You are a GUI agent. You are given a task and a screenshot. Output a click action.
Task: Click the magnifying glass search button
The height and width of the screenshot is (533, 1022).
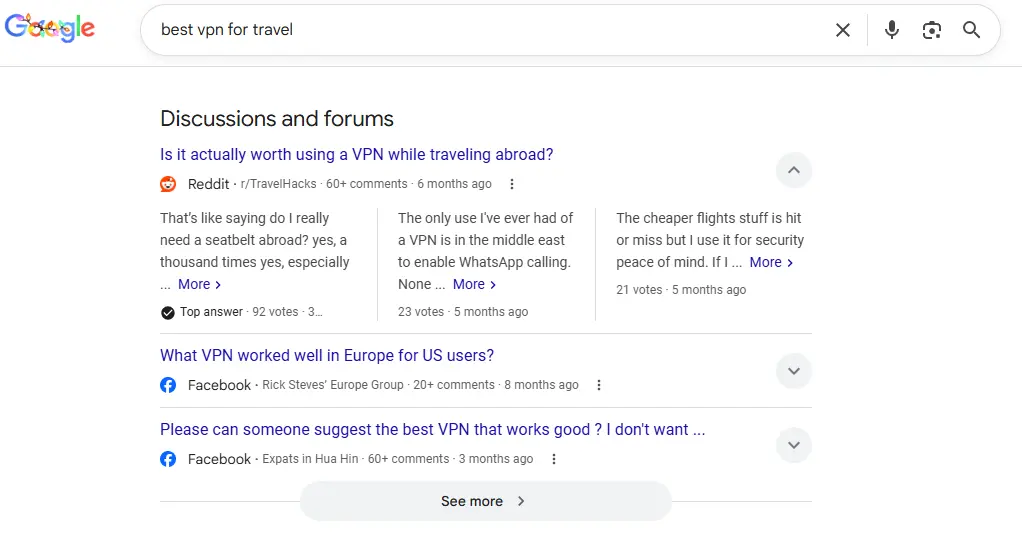(x=971, y=30)
